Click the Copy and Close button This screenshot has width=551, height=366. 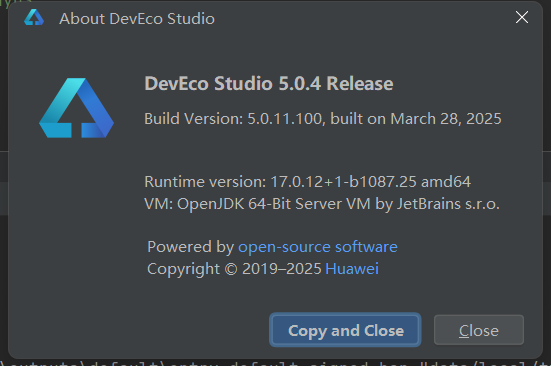345,330
